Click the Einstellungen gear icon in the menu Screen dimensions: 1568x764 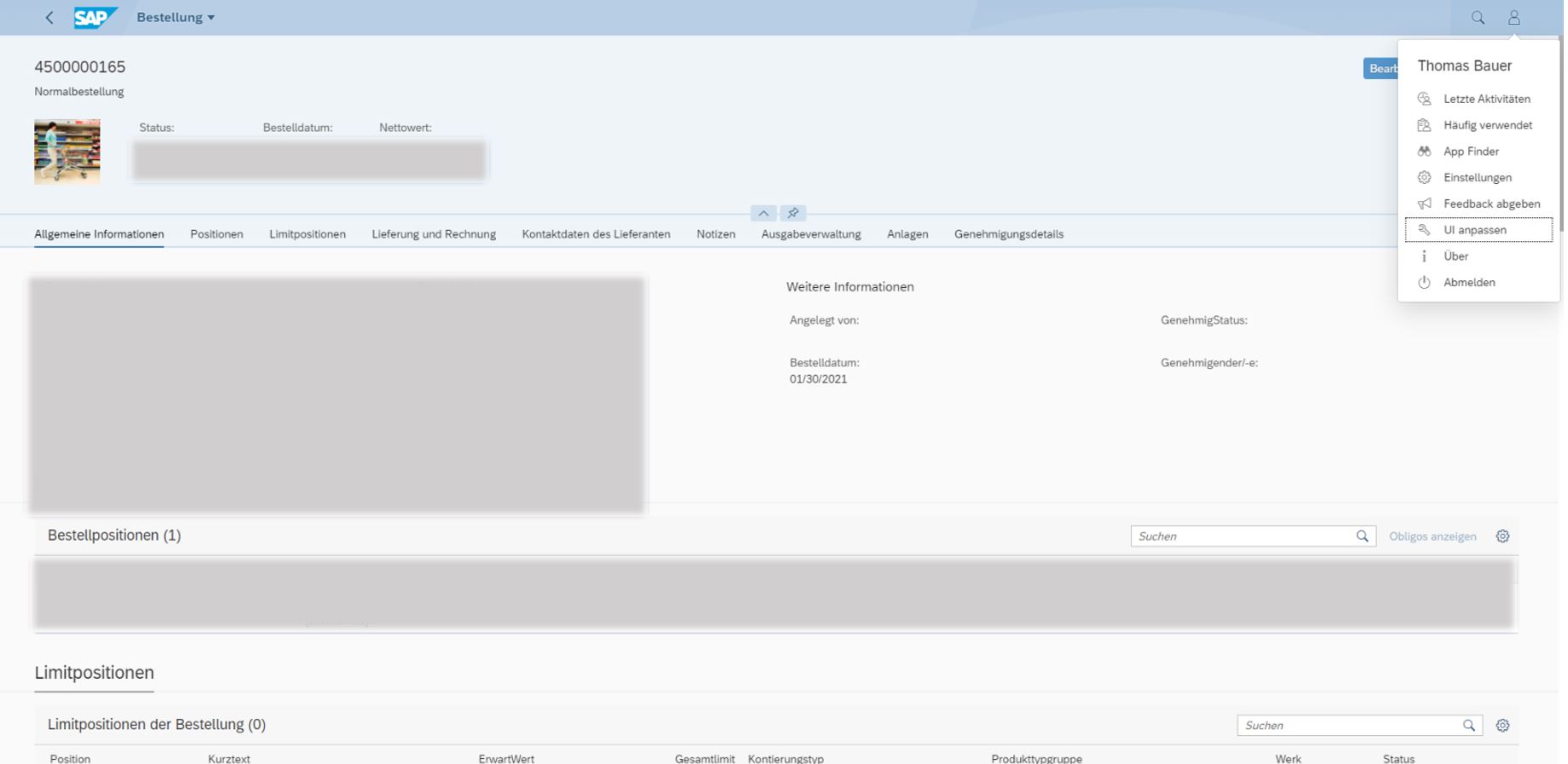coord(1424,177)
